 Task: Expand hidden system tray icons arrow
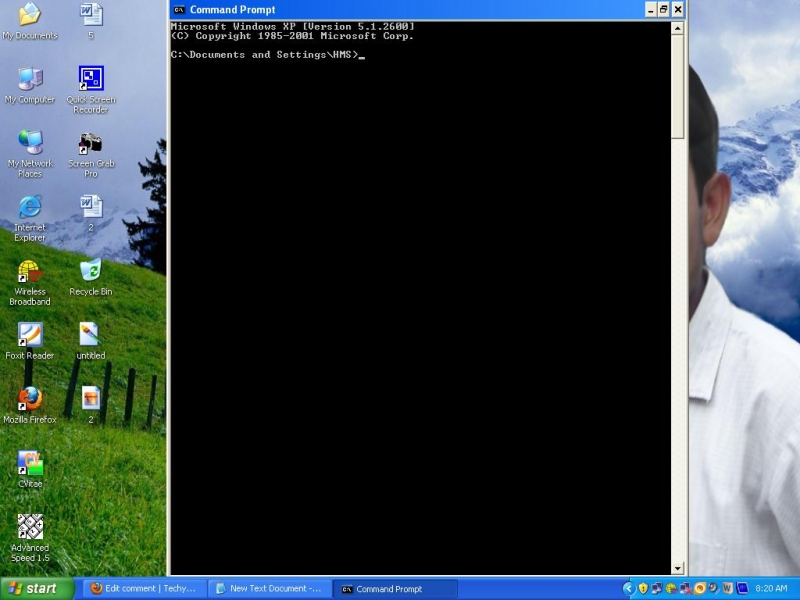coord(628,589)
